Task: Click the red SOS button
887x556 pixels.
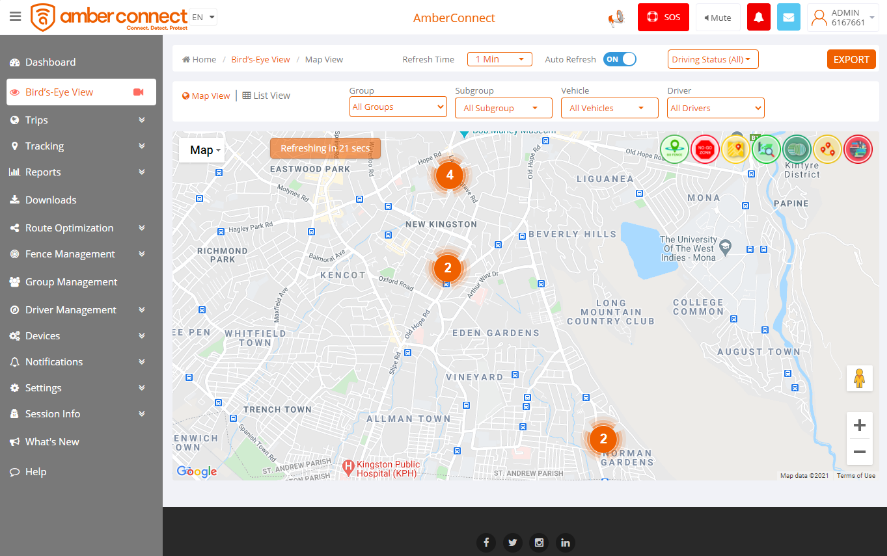Action: coord(663,17)
